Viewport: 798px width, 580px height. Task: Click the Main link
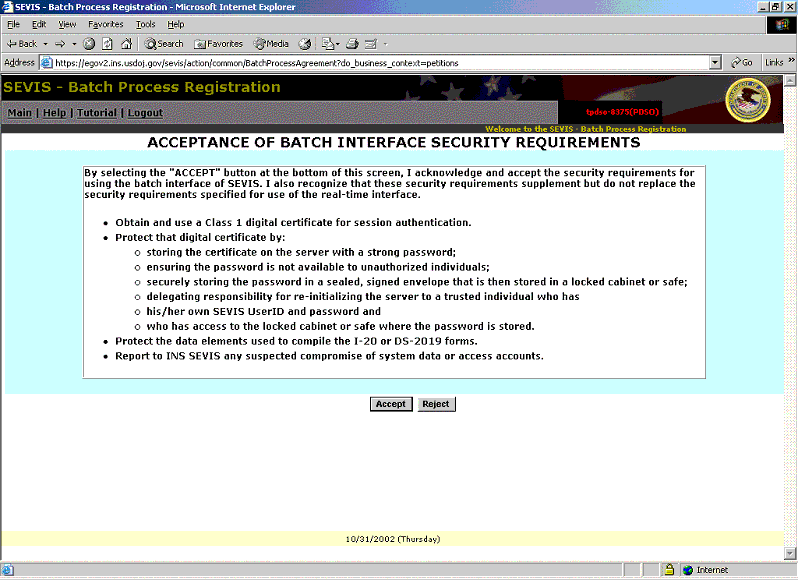click(19, 112)
